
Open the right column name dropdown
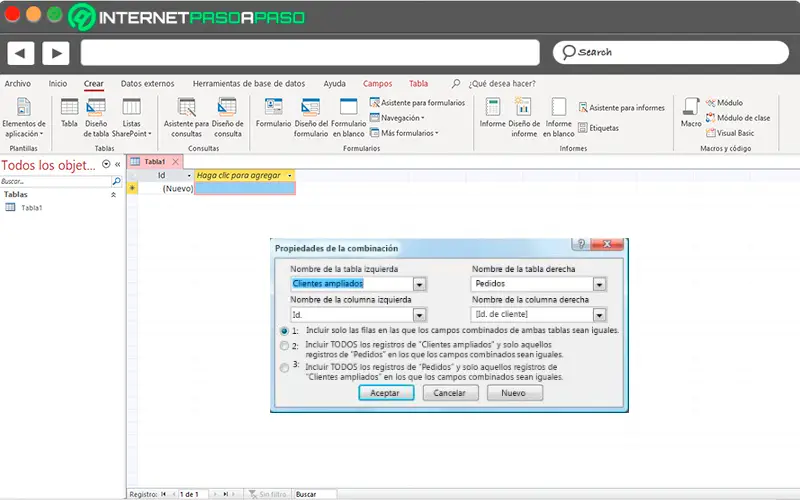[x=599, y=315]
